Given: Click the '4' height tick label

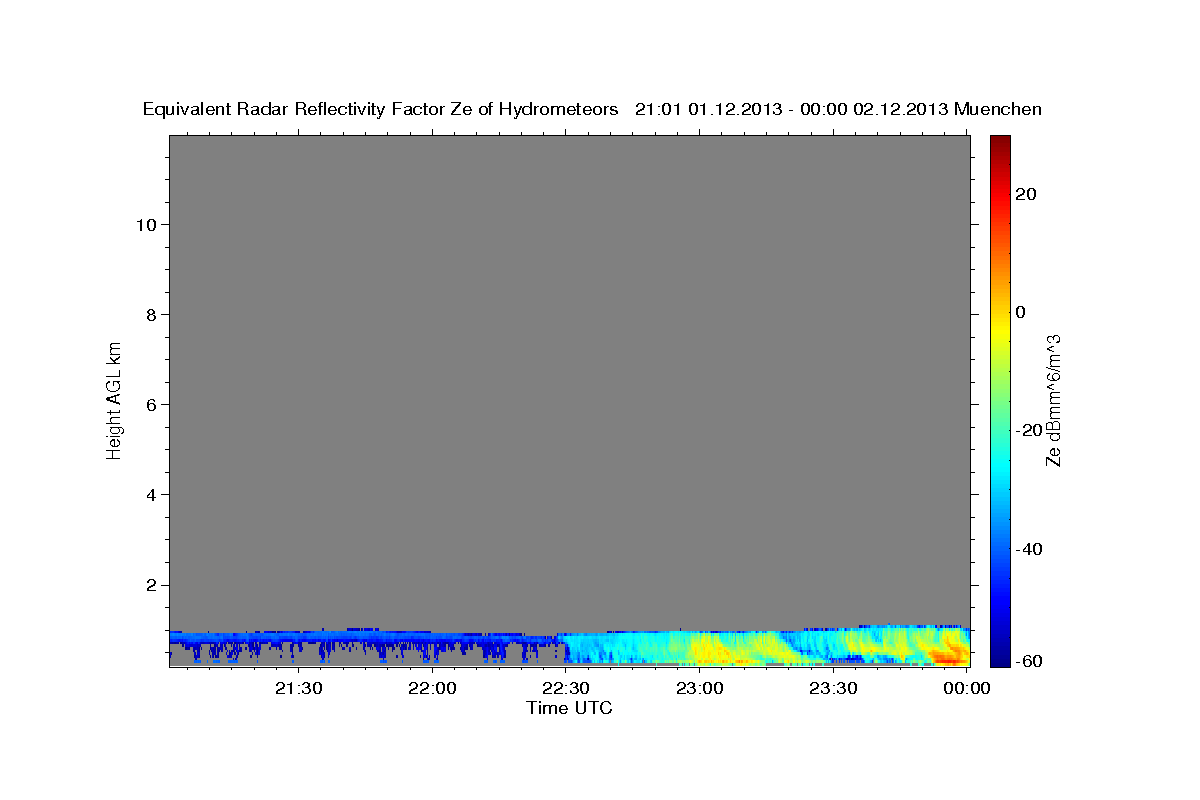Looking at the screenshot, I should pyautogui.click(x=152, y=495).
